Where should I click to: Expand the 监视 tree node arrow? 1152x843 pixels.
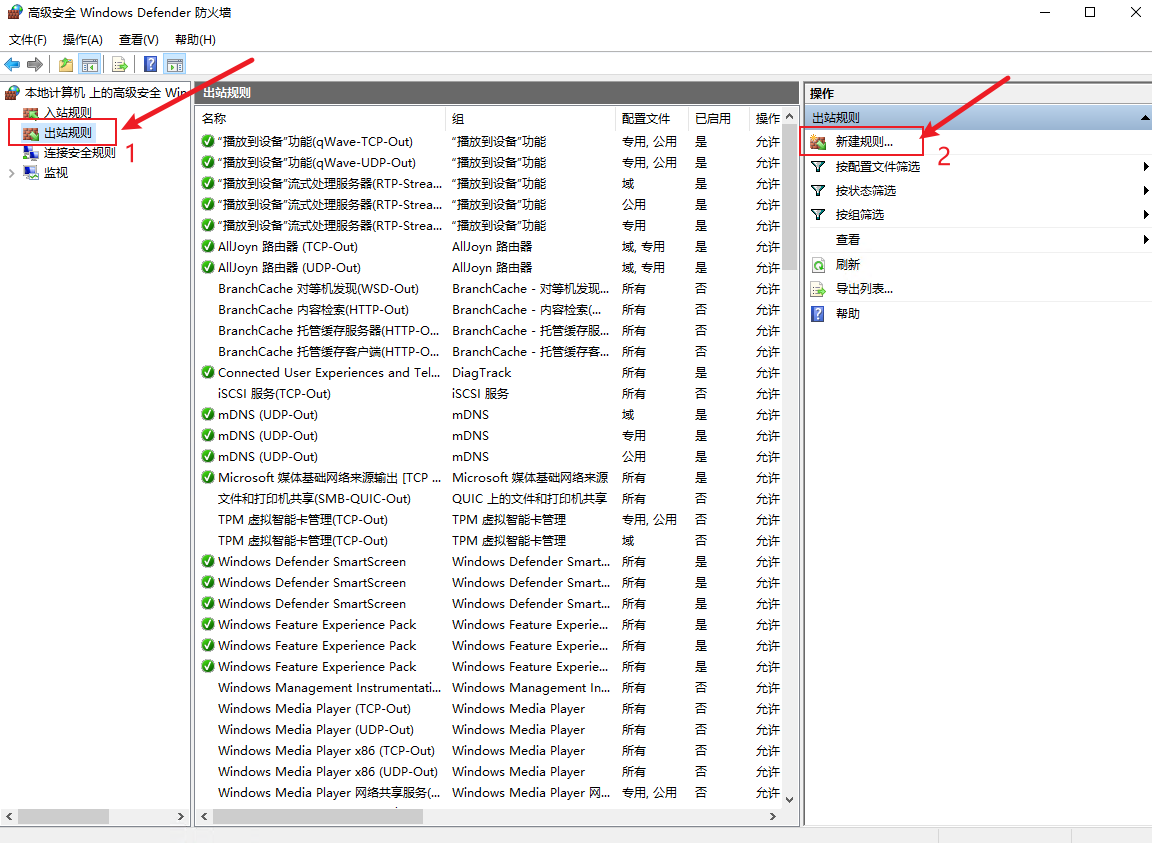11,173
